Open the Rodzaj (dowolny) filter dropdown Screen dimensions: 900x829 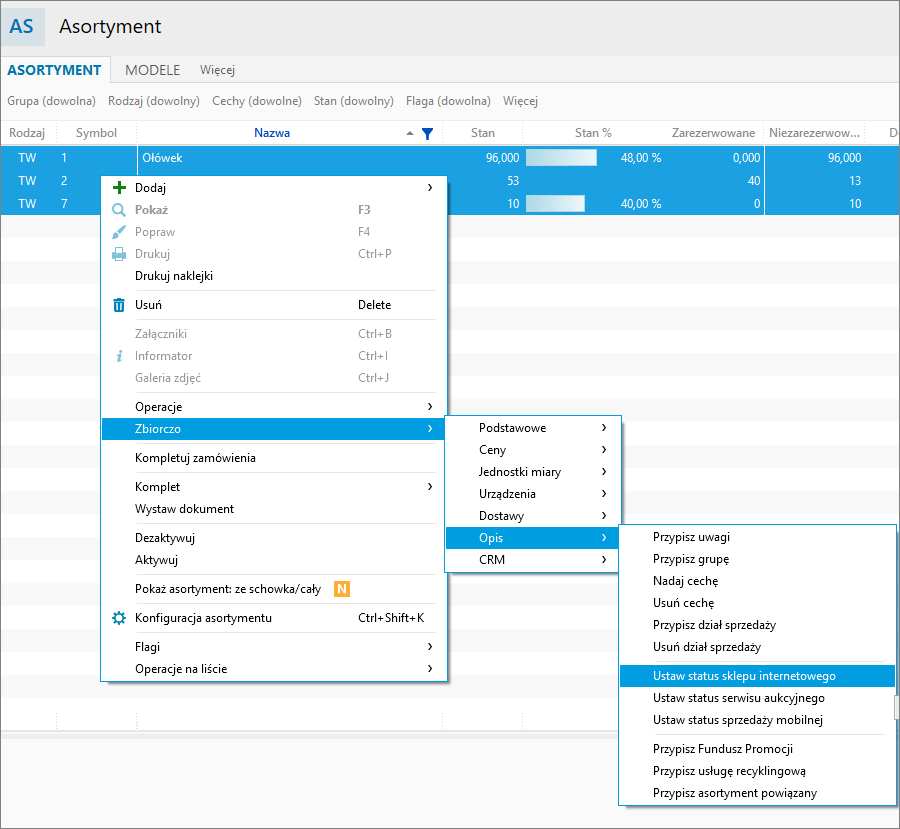[x=153, y=101]
